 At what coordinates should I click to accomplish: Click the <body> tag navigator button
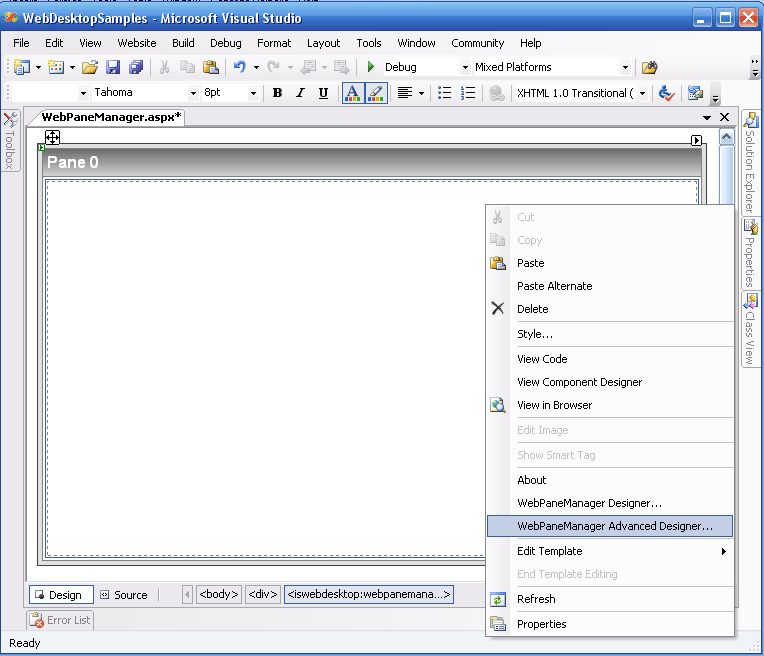(219, 595)
